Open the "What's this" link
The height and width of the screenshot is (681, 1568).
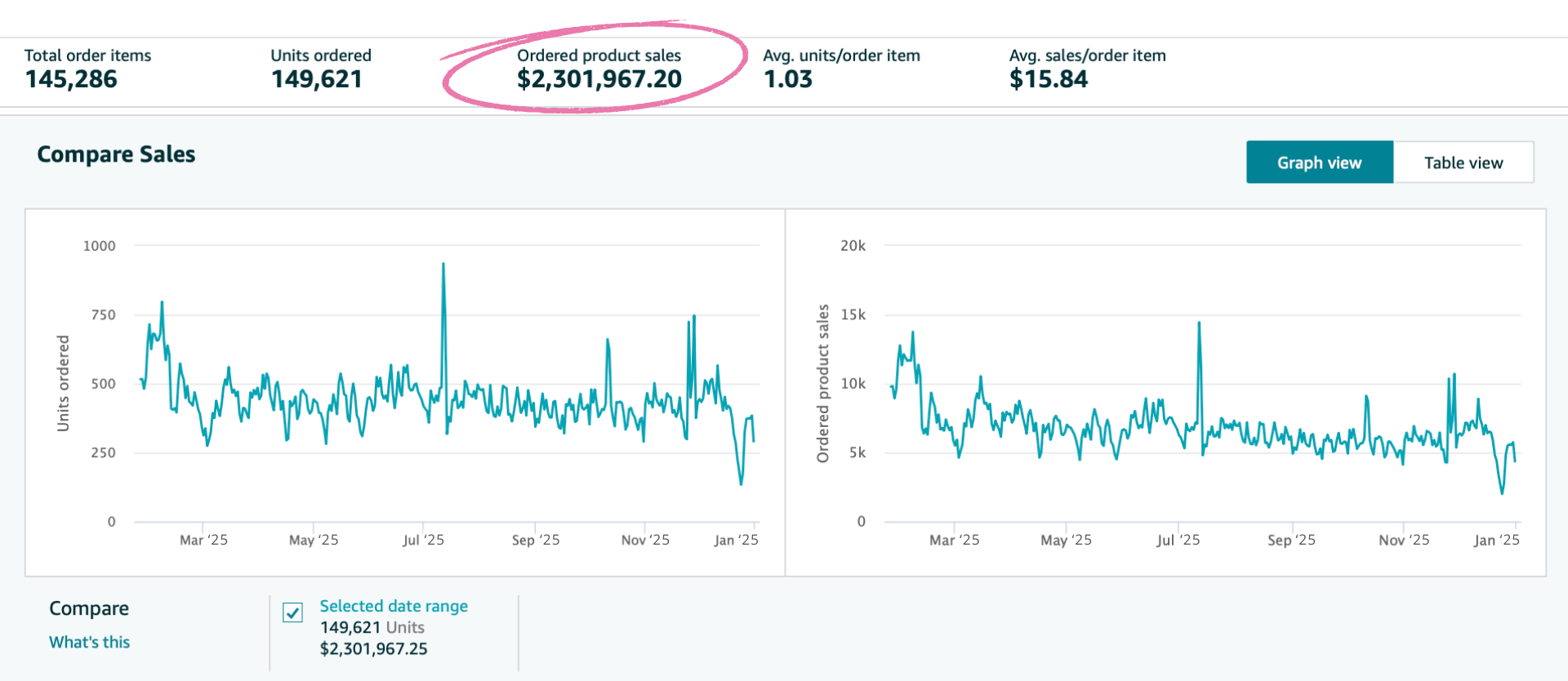pyautogui.click(x=89, y=642)
